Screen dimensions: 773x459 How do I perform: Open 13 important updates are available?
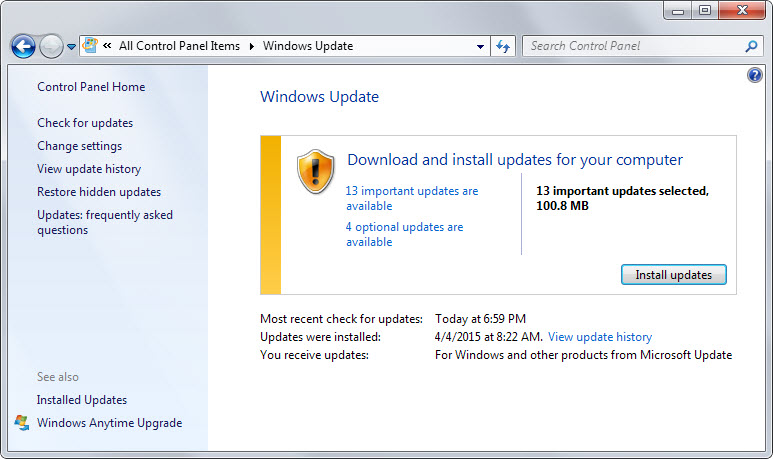pos(412,198)
